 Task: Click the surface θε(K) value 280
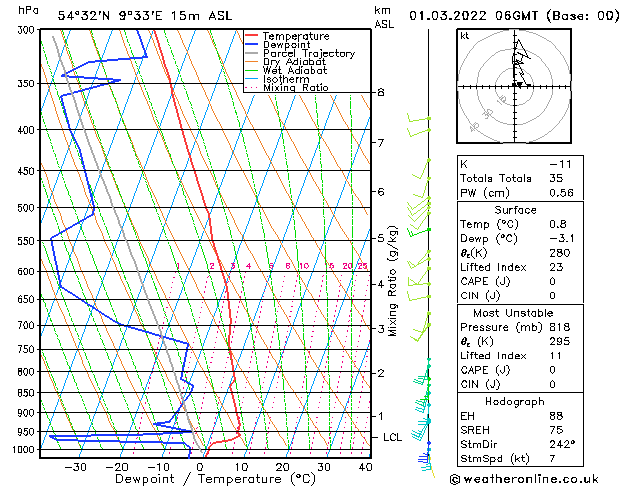(560, 253)
